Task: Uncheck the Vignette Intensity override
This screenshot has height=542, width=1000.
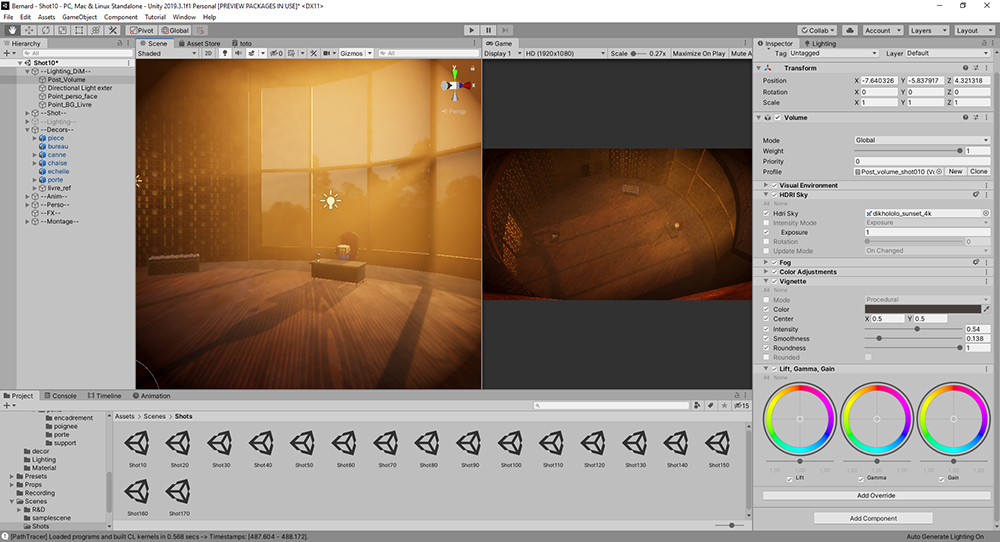Action: point(767,329)
